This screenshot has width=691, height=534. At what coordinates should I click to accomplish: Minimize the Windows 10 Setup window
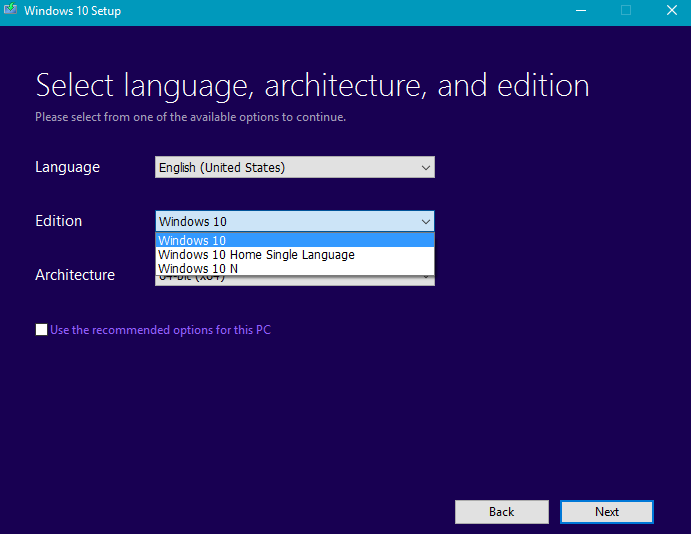tap(581, 10)
